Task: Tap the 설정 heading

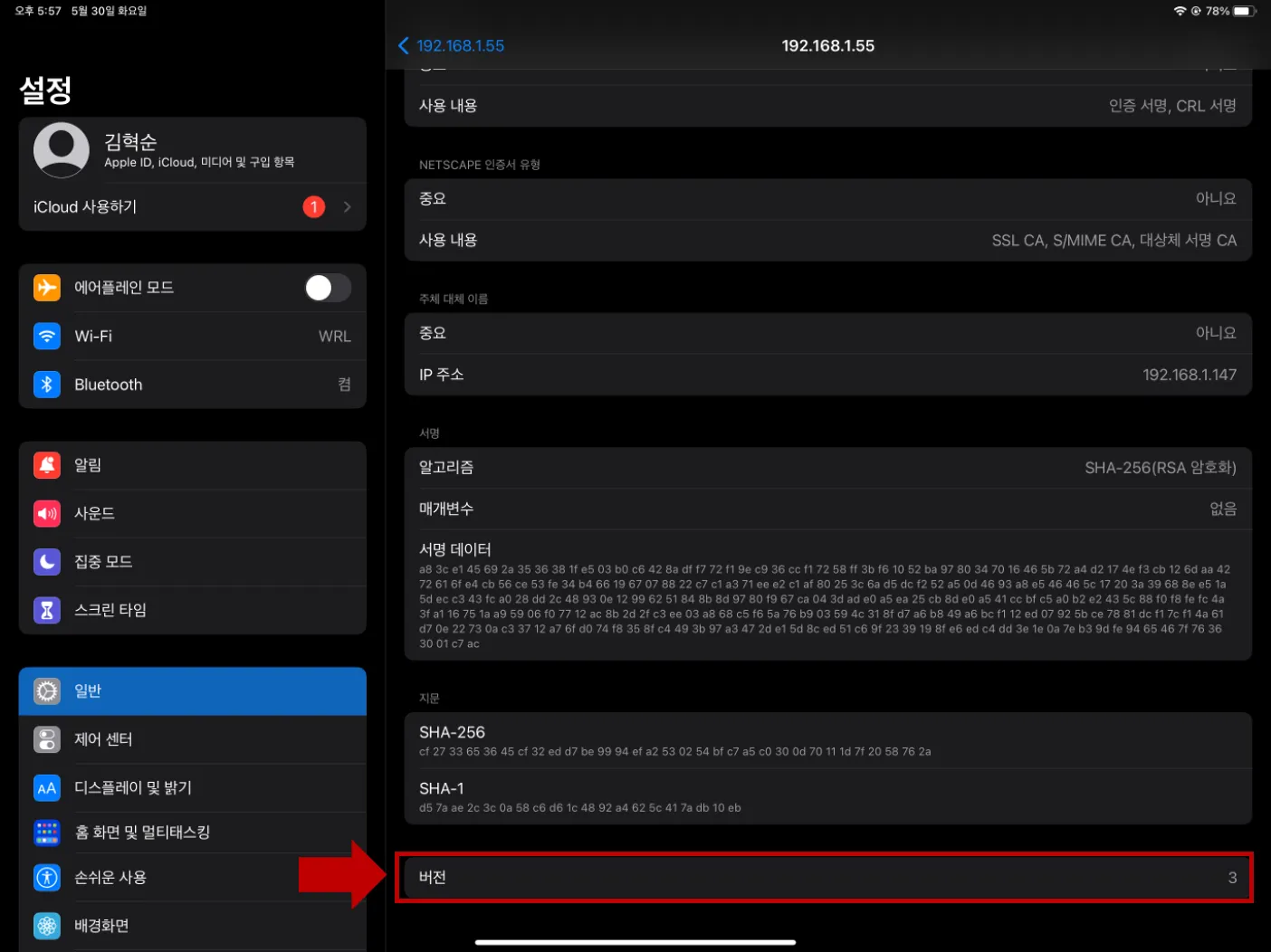Action: 45,90
